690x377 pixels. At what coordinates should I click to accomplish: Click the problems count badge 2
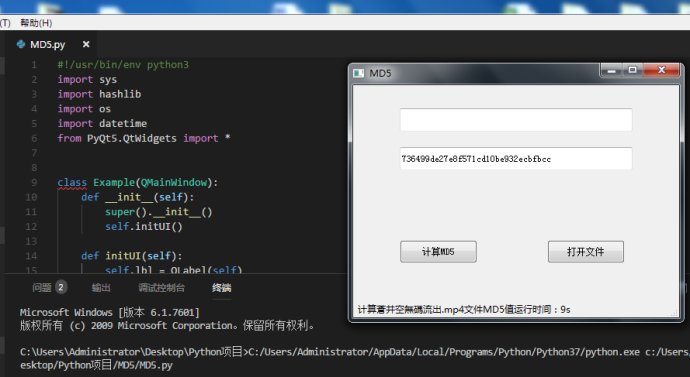tap(61, 288)
